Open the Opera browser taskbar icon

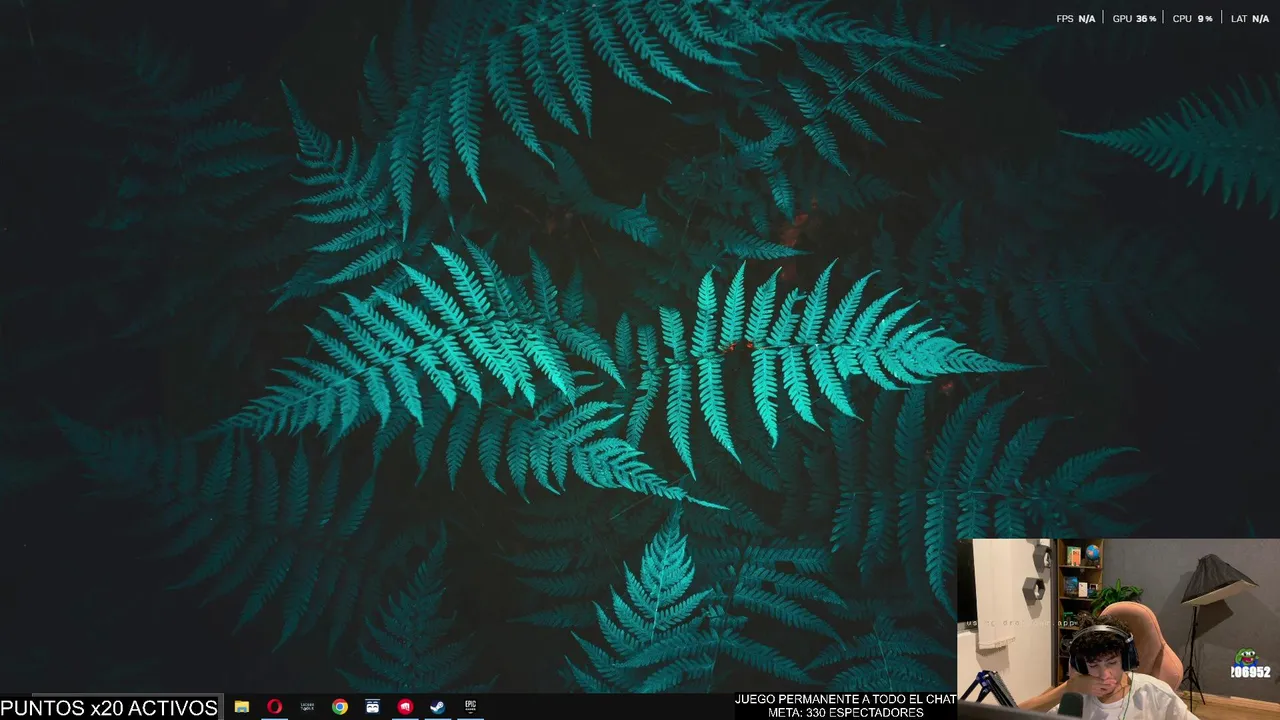tap(274, 707)
